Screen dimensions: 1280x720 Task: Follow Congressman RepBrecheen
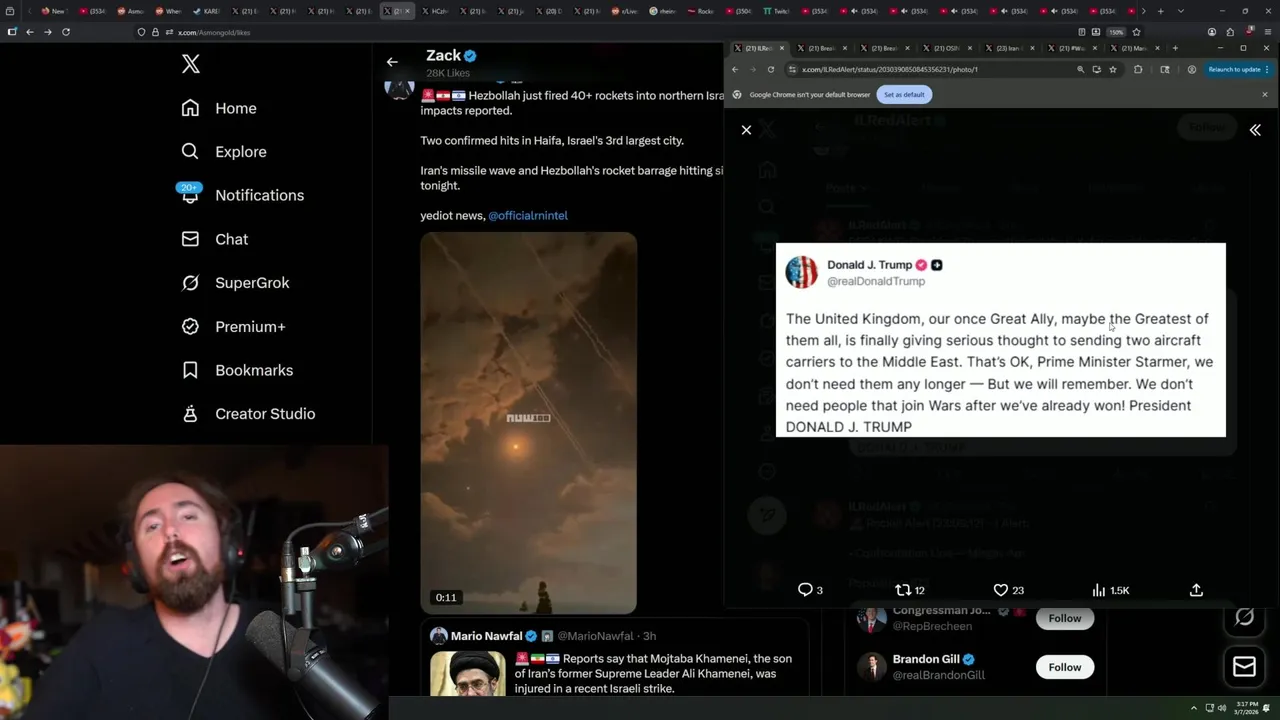click(x=1064, y=618)
